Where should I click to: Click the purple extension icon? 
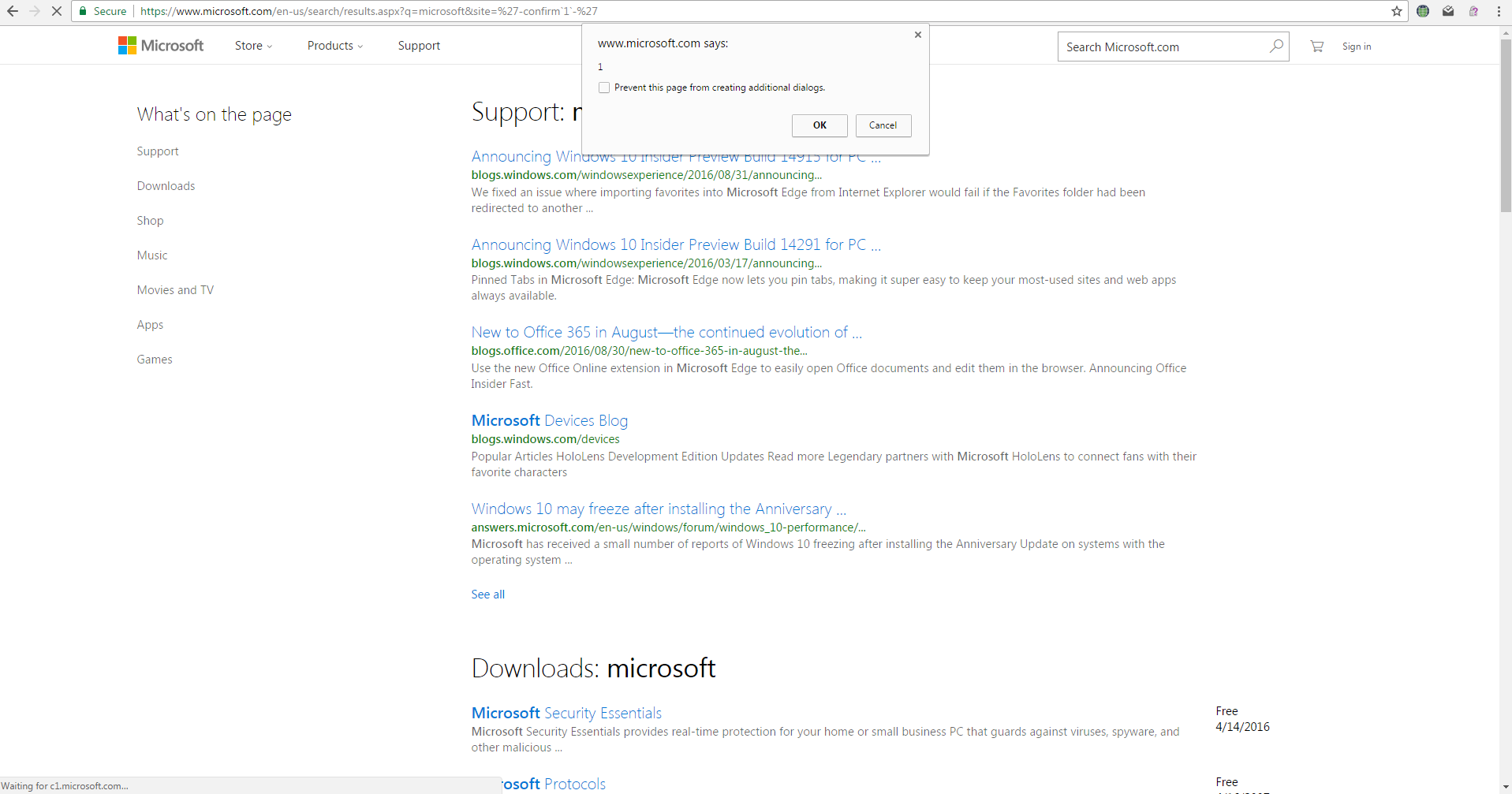[x=1473, y=11]
